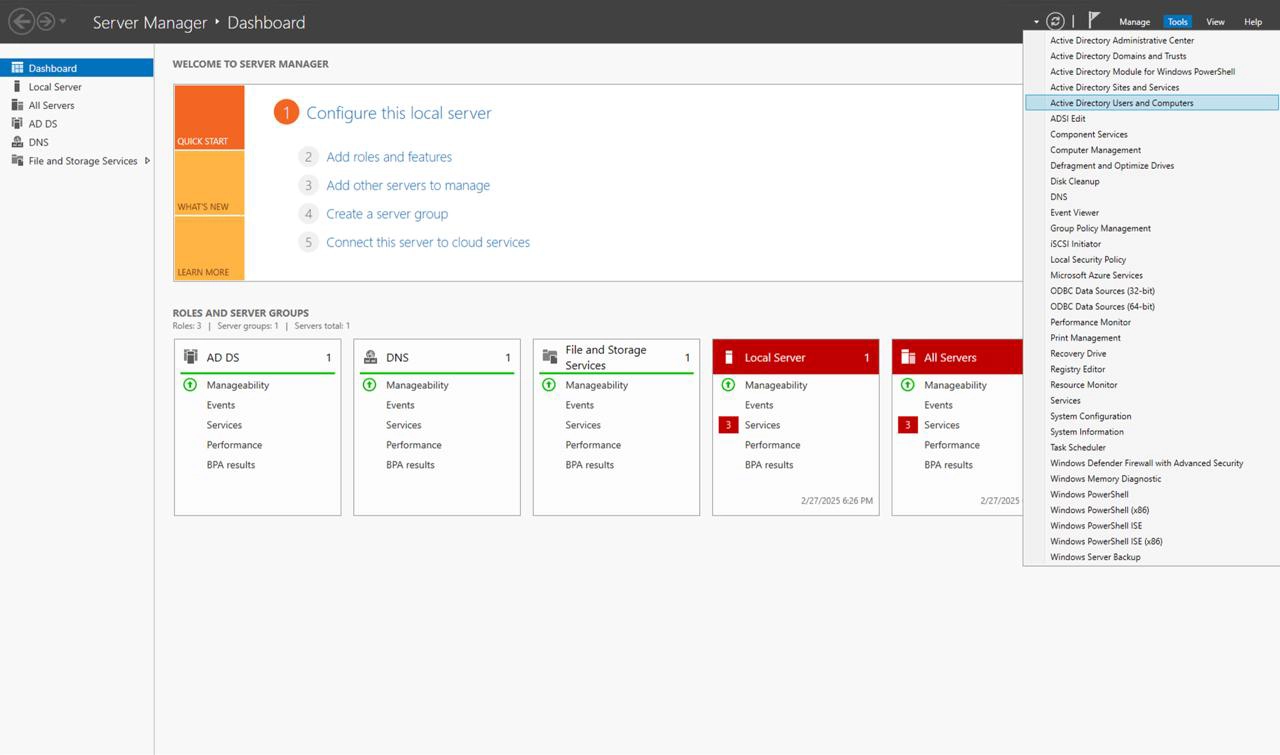Screen dimensions: 1280x755
Task: Click red Services count badge in Local Server
Action: click(728, 425)
